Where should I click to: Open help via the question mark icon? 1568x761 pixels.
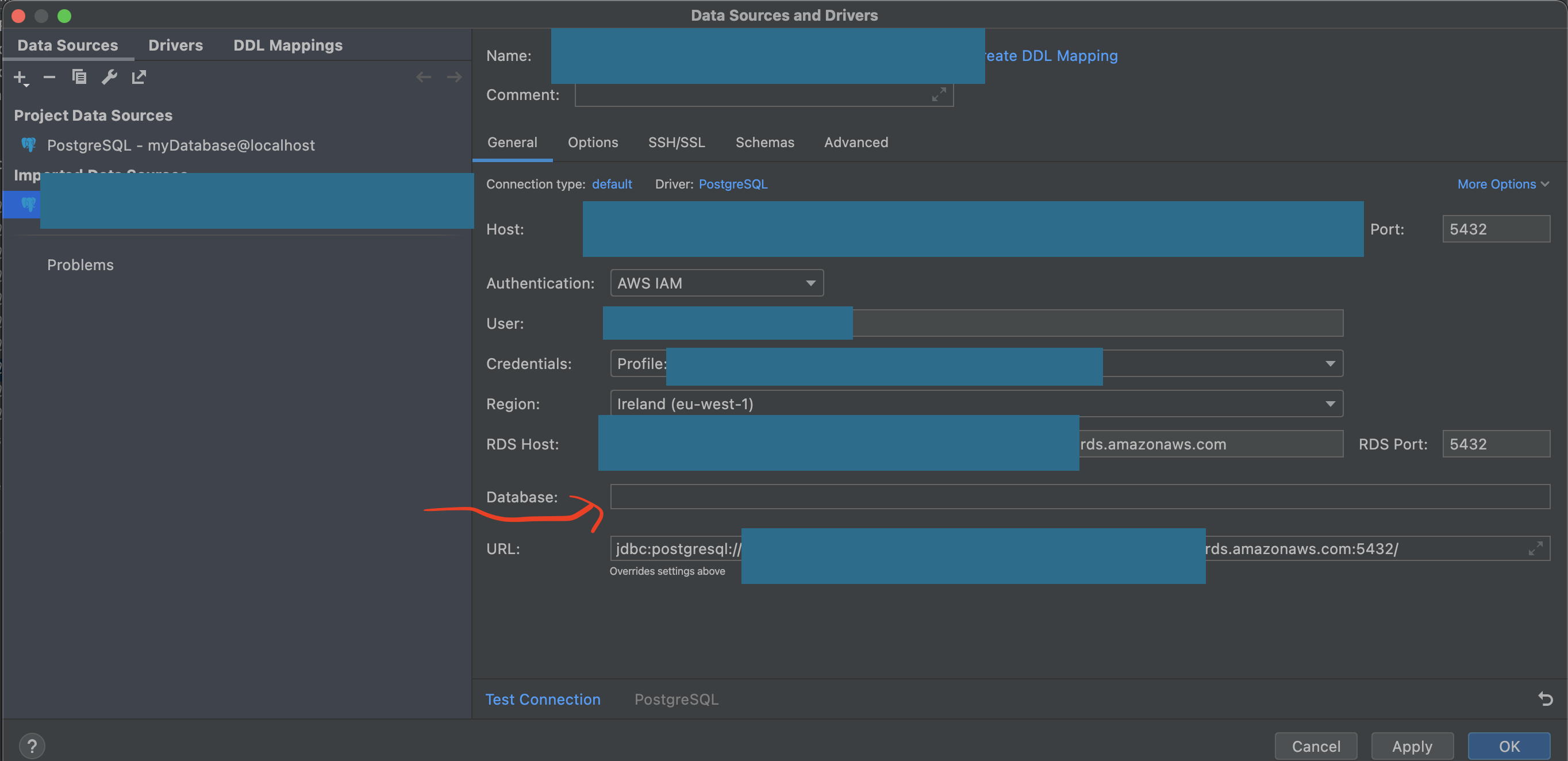(32, 745)
